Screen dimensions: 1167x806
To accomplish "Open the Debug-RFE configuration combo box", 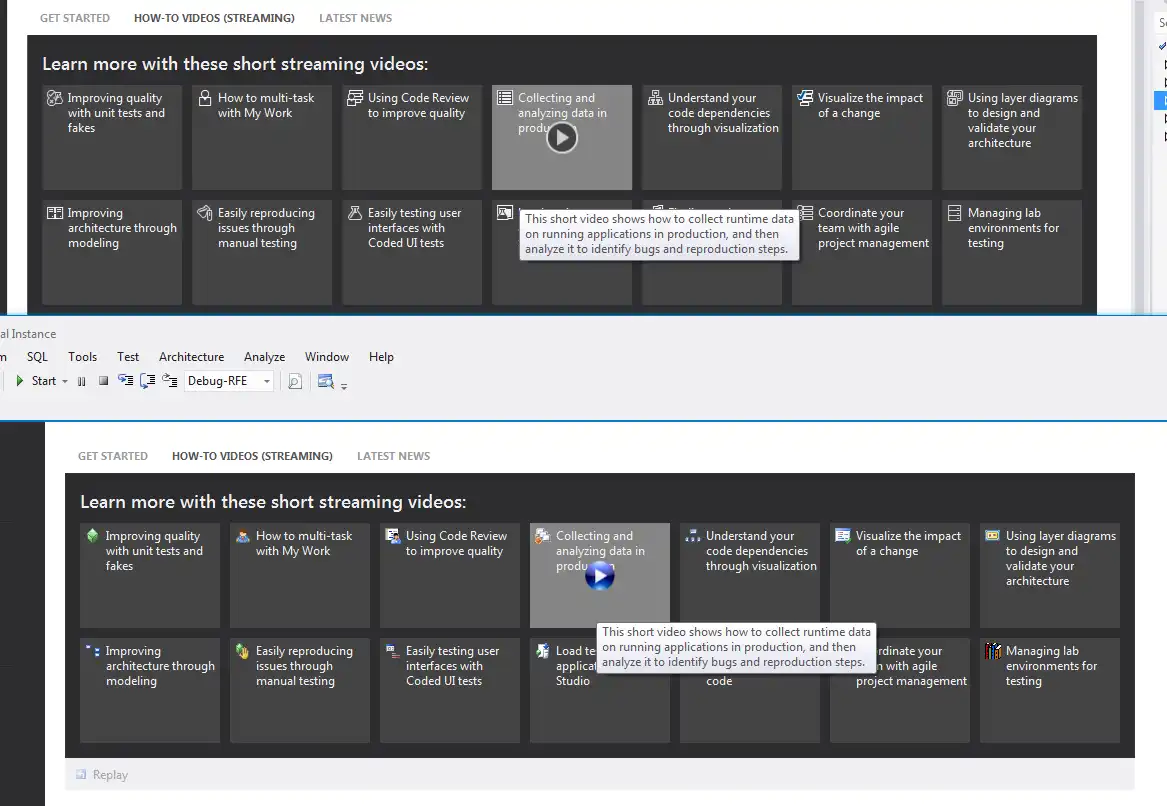I will click(x=228, y=381).
